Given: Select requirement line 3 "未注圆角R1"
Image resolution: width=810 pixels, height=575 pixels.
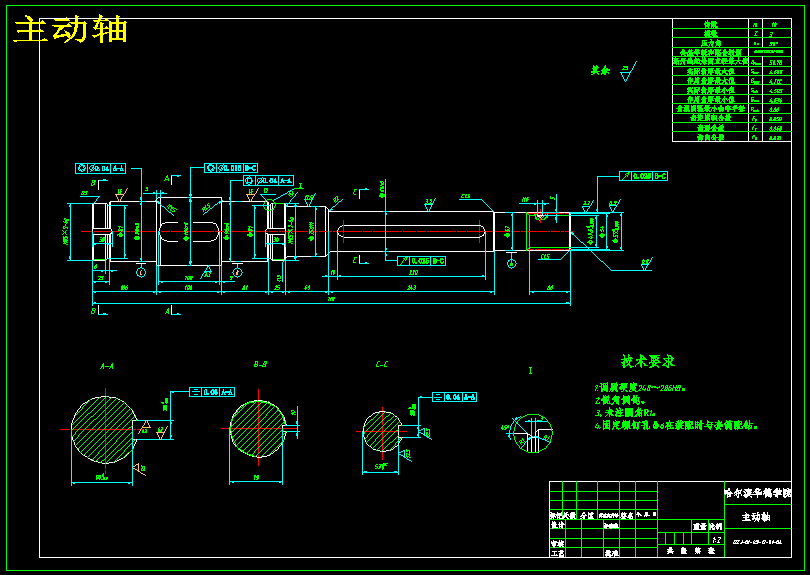Looking at the screenshot, I should click(625, 413).
